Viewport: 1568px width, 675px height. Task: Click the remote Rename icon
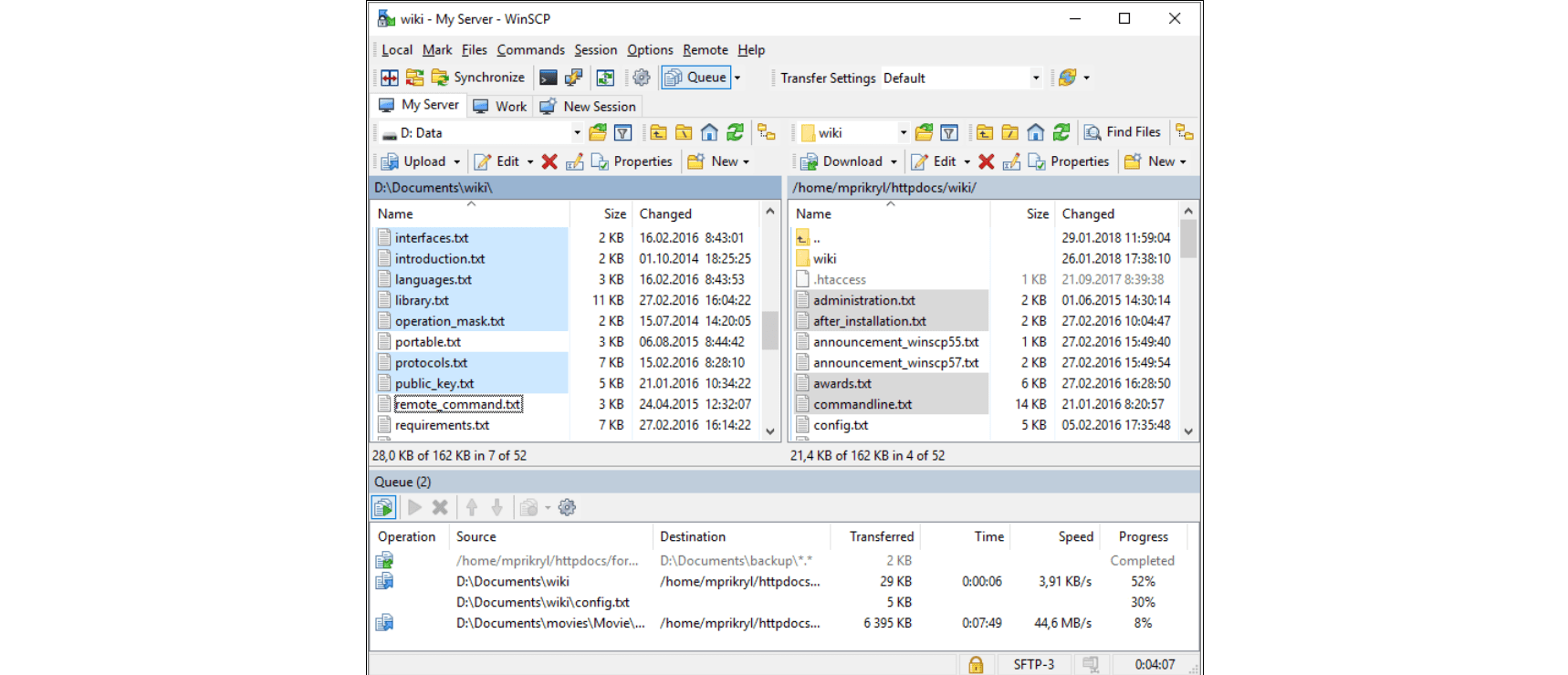1011,161
